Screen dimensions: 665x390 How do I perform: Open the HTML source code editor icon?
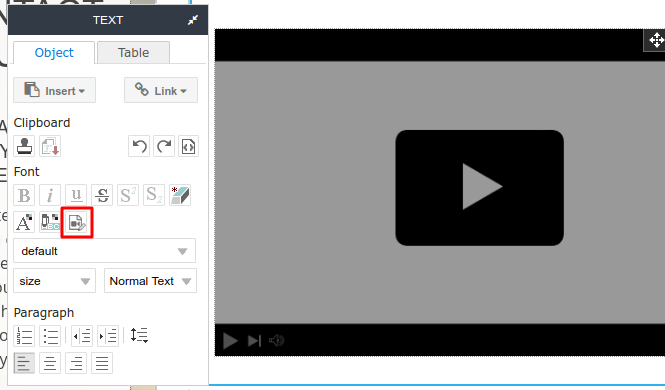(x=188, y=146)
